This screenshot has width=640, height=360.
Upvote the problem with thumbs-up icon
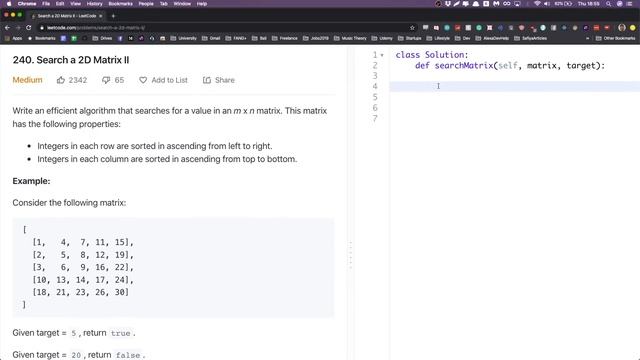point(61,80)
